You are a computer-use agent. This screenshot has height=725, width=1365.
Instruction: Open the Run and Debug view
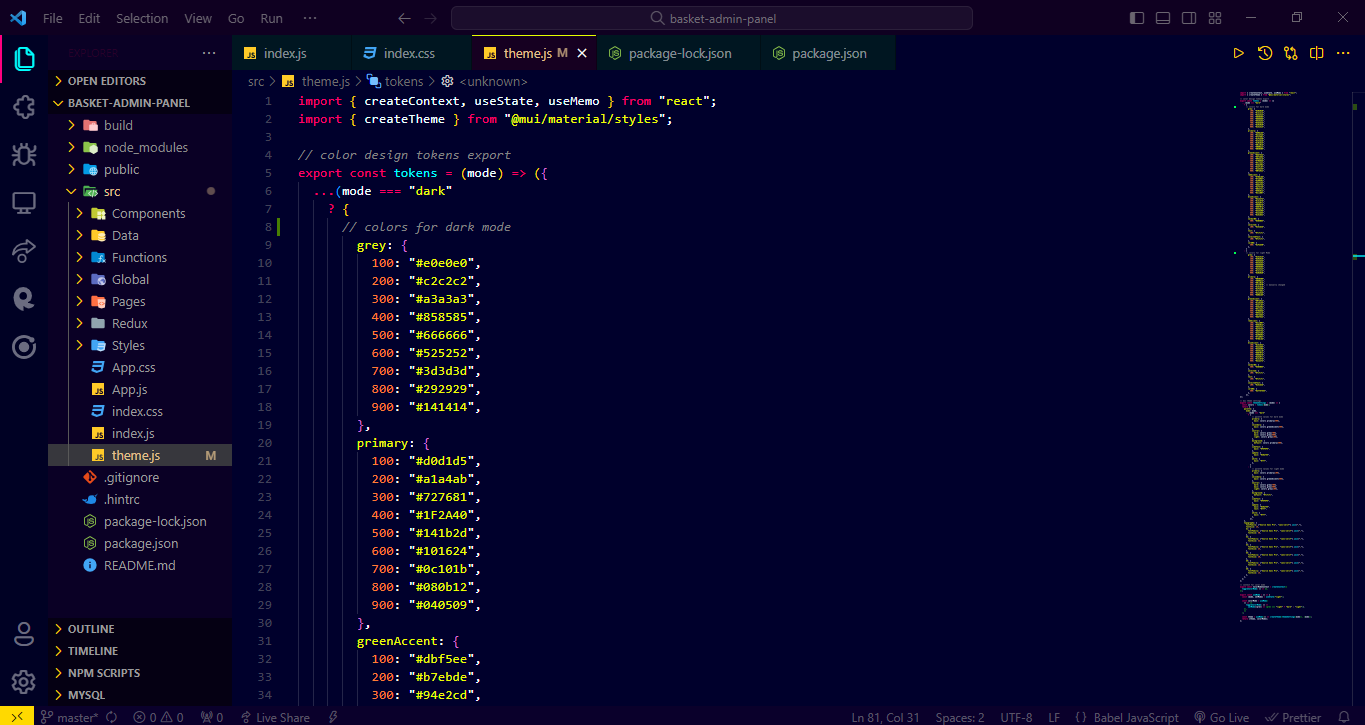coord(24,154)
